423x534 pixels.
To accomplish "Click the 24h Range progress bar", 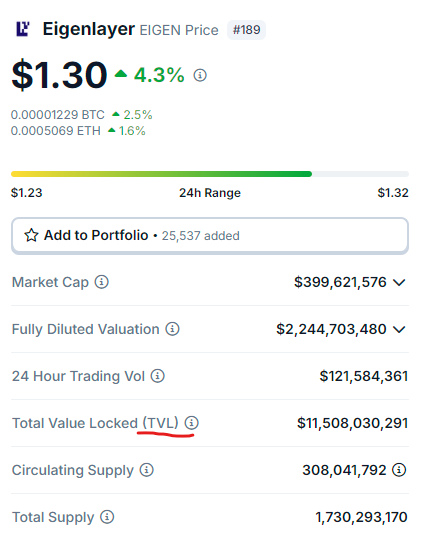I will [210, 174].
